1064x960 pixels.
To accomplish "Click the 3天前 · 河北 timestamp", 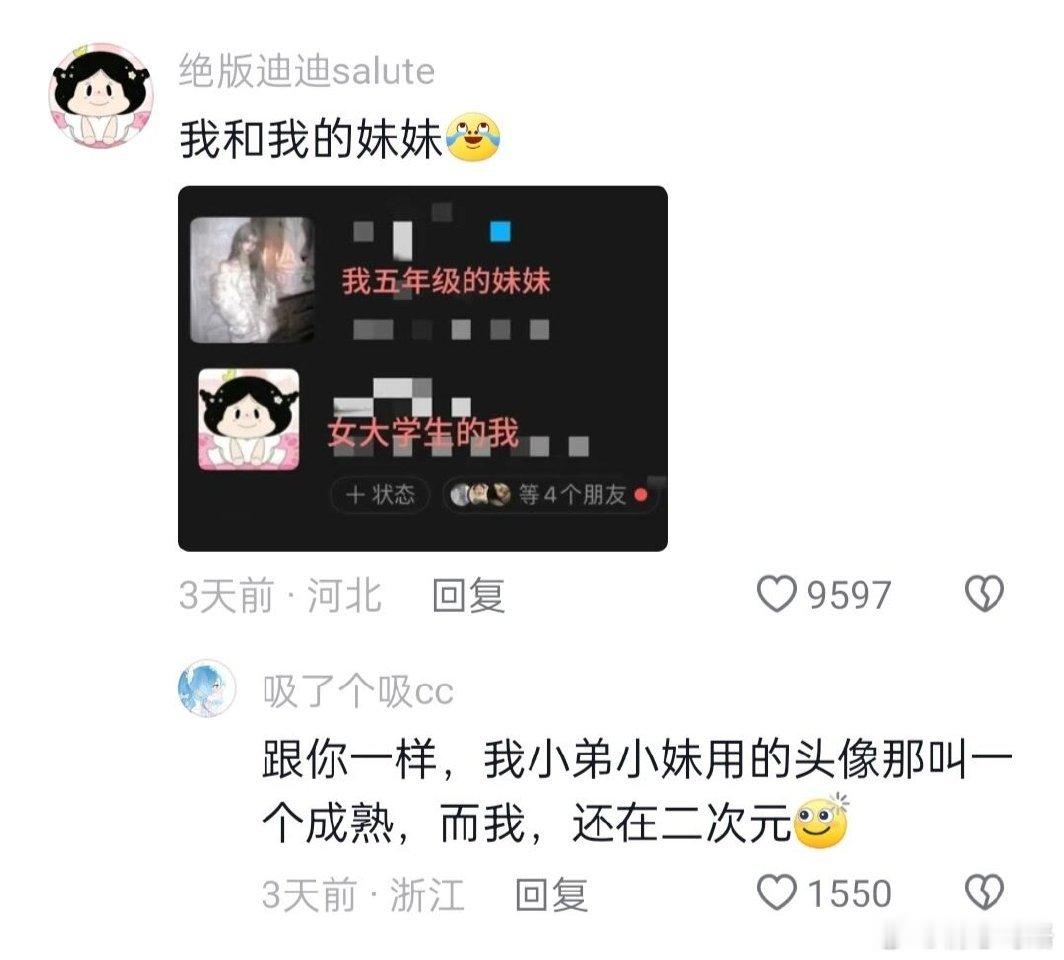I will pos(280,595).
